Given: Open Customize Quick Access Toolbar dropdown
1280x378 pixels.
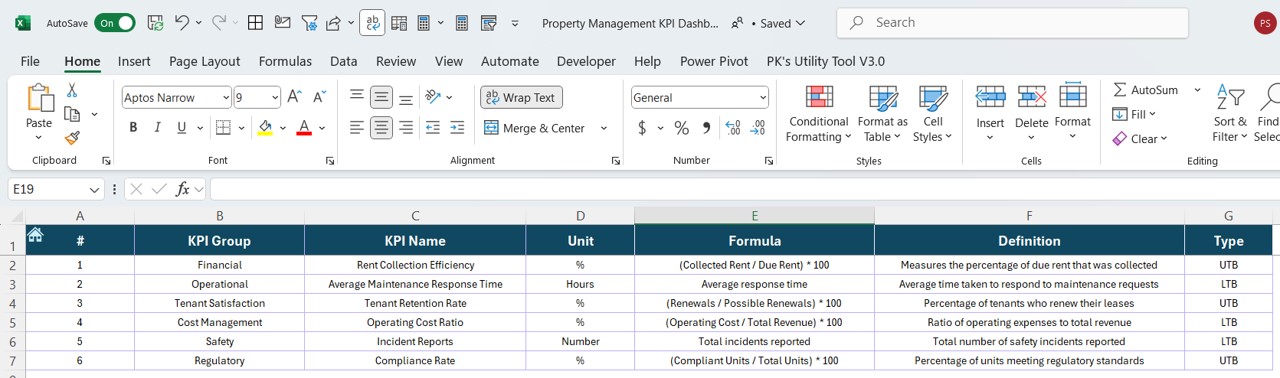Looking at the screenshot, I should [x=515, y=22].
